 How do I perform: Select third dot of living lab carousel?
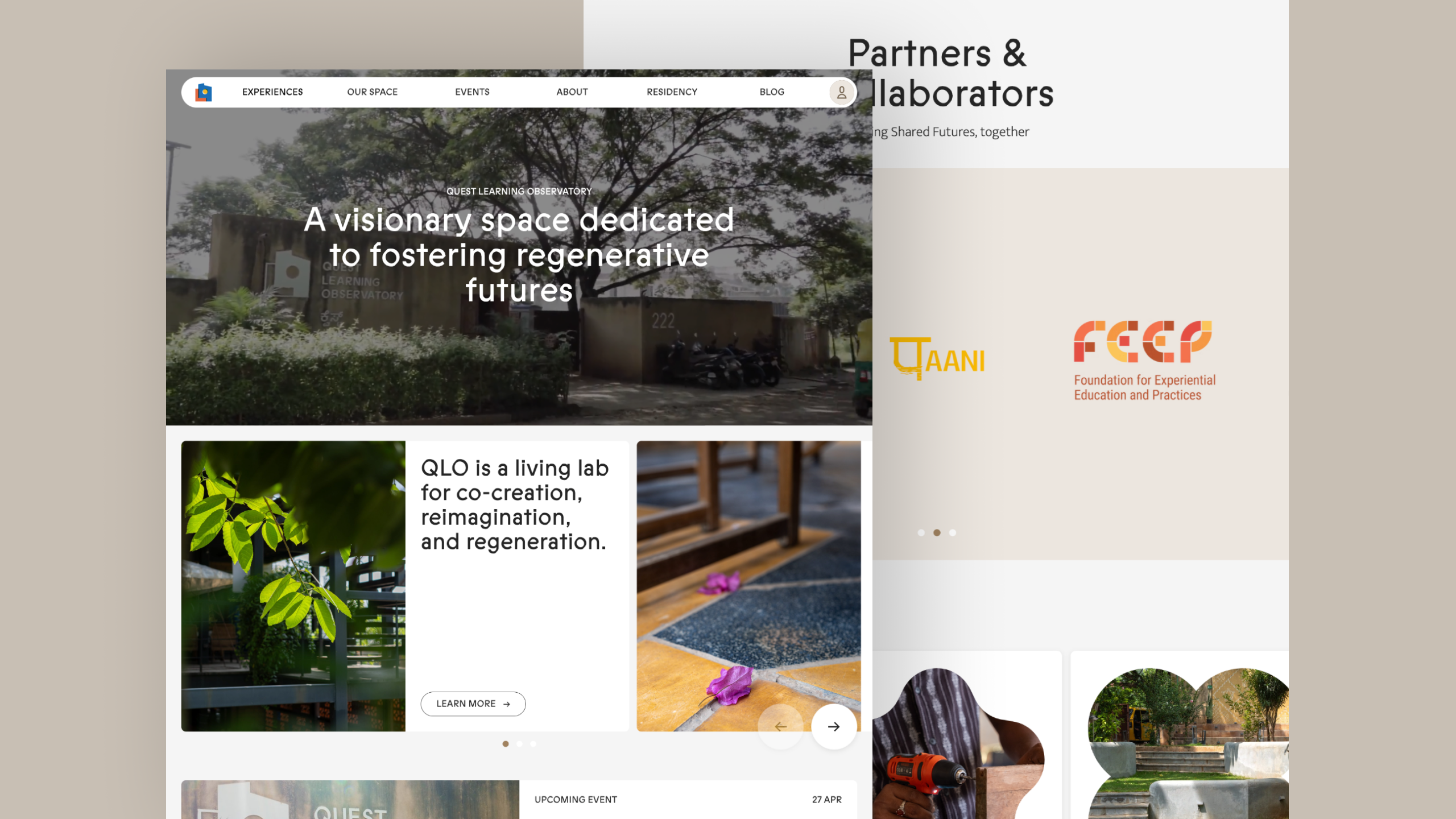533,744
